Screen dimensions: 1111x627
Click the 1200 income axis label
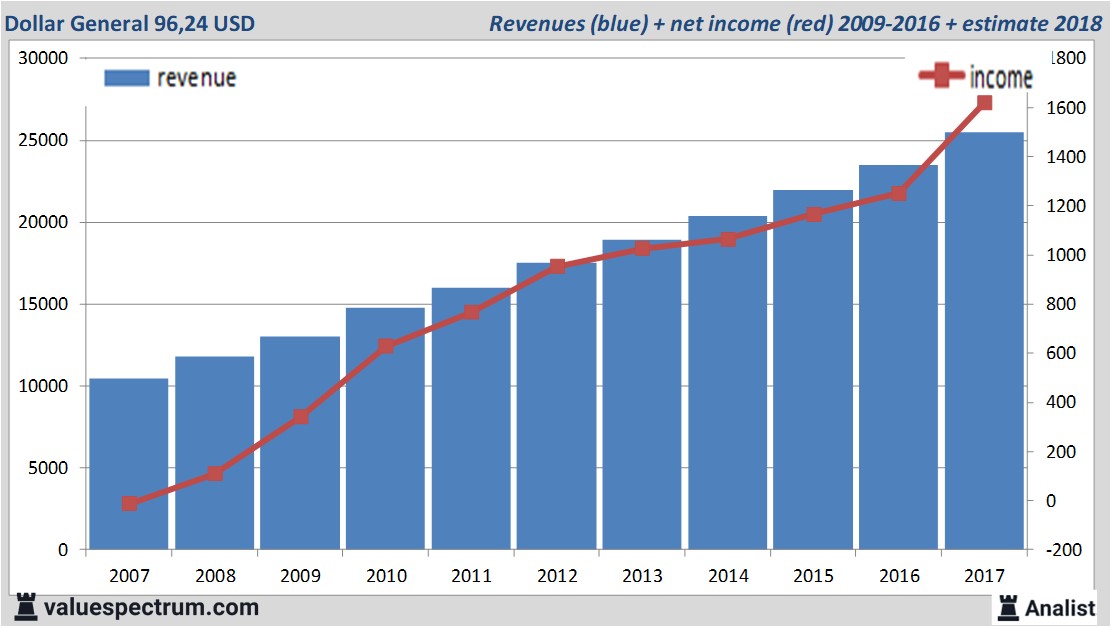pos(1066,206)
